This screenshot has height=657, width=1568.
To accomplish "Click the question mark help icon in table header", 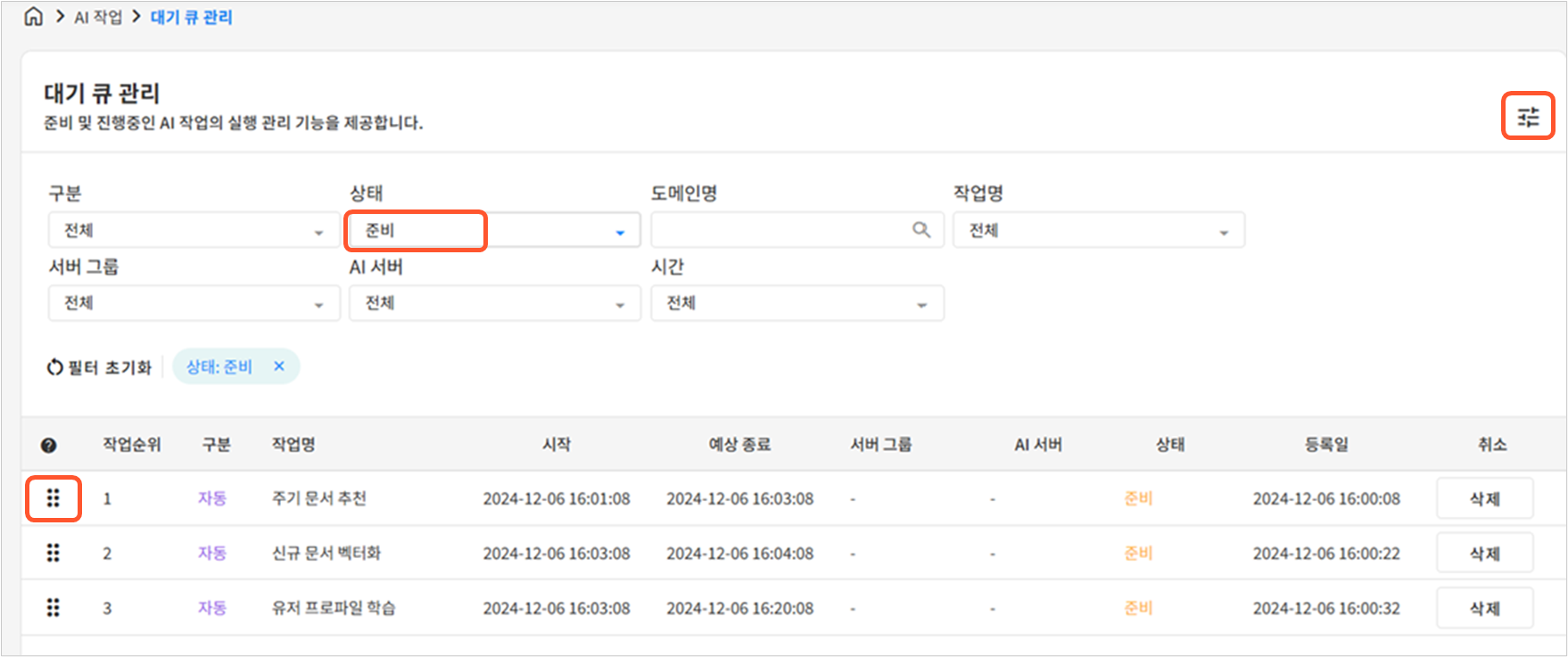I will [x=49, y=445].
